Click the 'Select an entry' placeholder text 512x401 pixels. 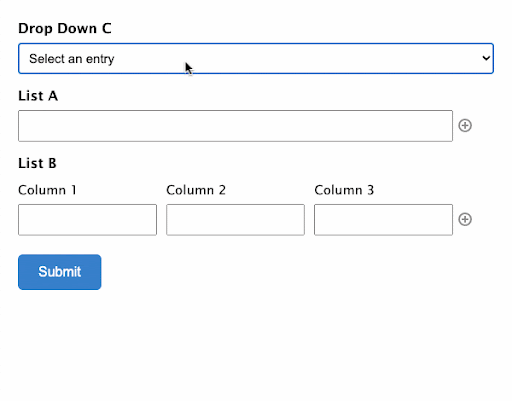72,59
